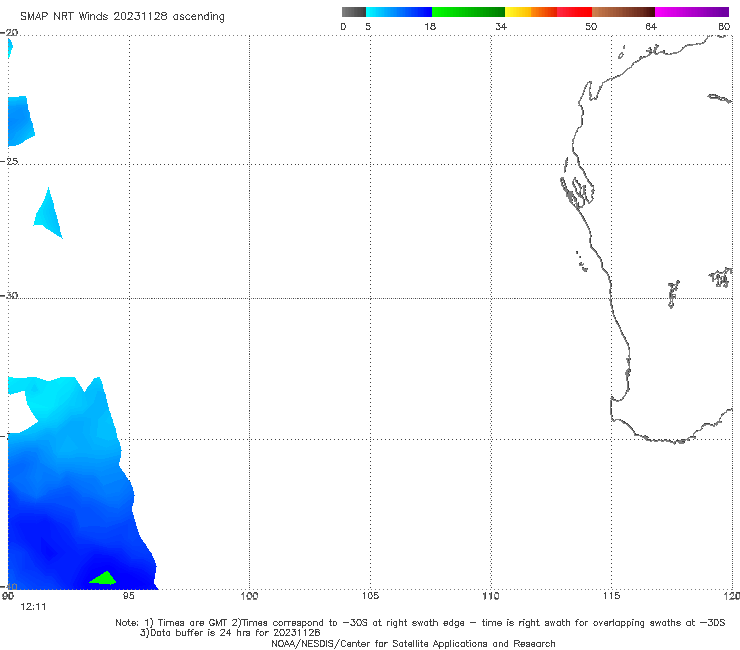Image resolution: width=740 pixels, height=650 pixels.
Task: Click the longitude label '95'
Action: pos(128,596)
